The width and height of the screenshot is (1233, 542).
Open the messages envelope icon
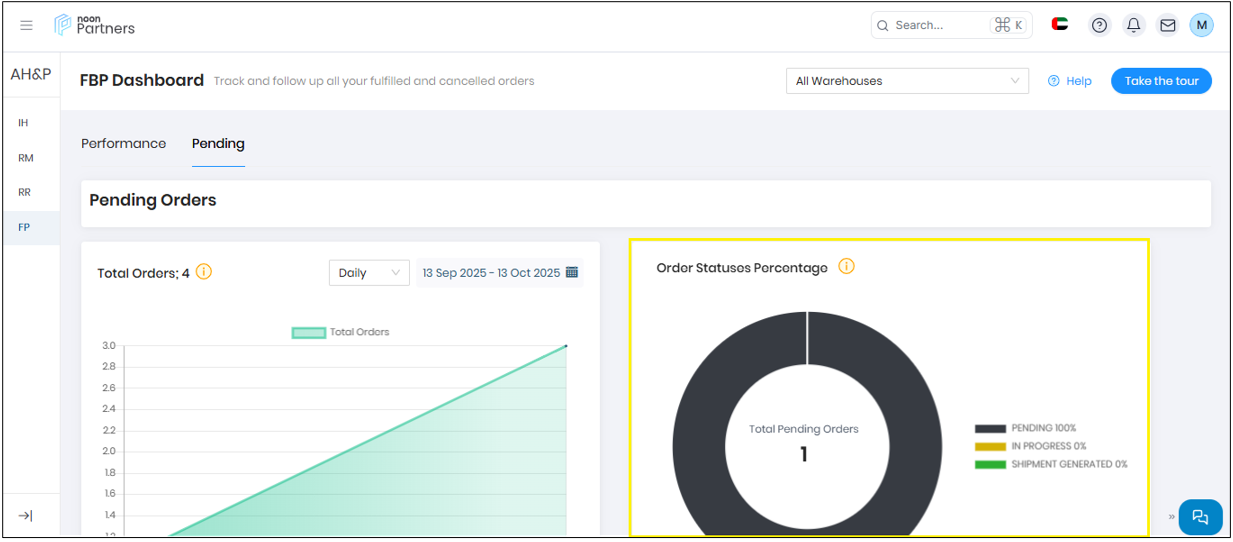(x=1167, y=26)
